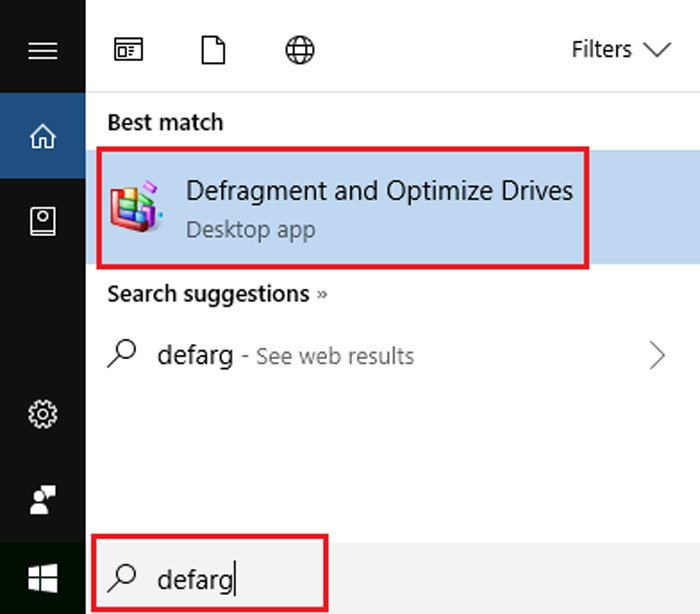The width and height of the screenshot is (700, 614).
Task: Click the Search suggestions heading
Action: (208, 294)
